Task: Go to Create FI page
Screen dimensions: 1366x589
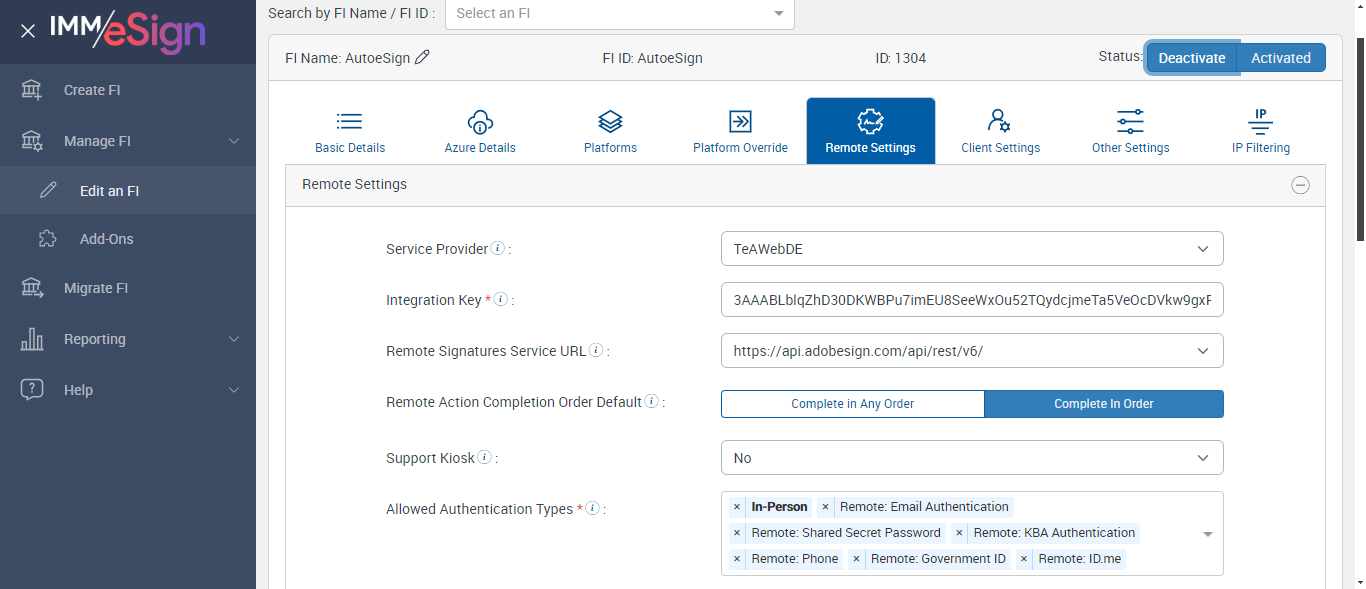Action: click(92, 90)
